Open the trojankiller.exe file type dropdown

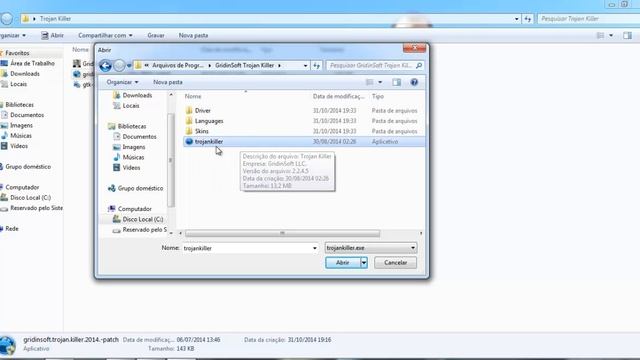tap(371, 248)
